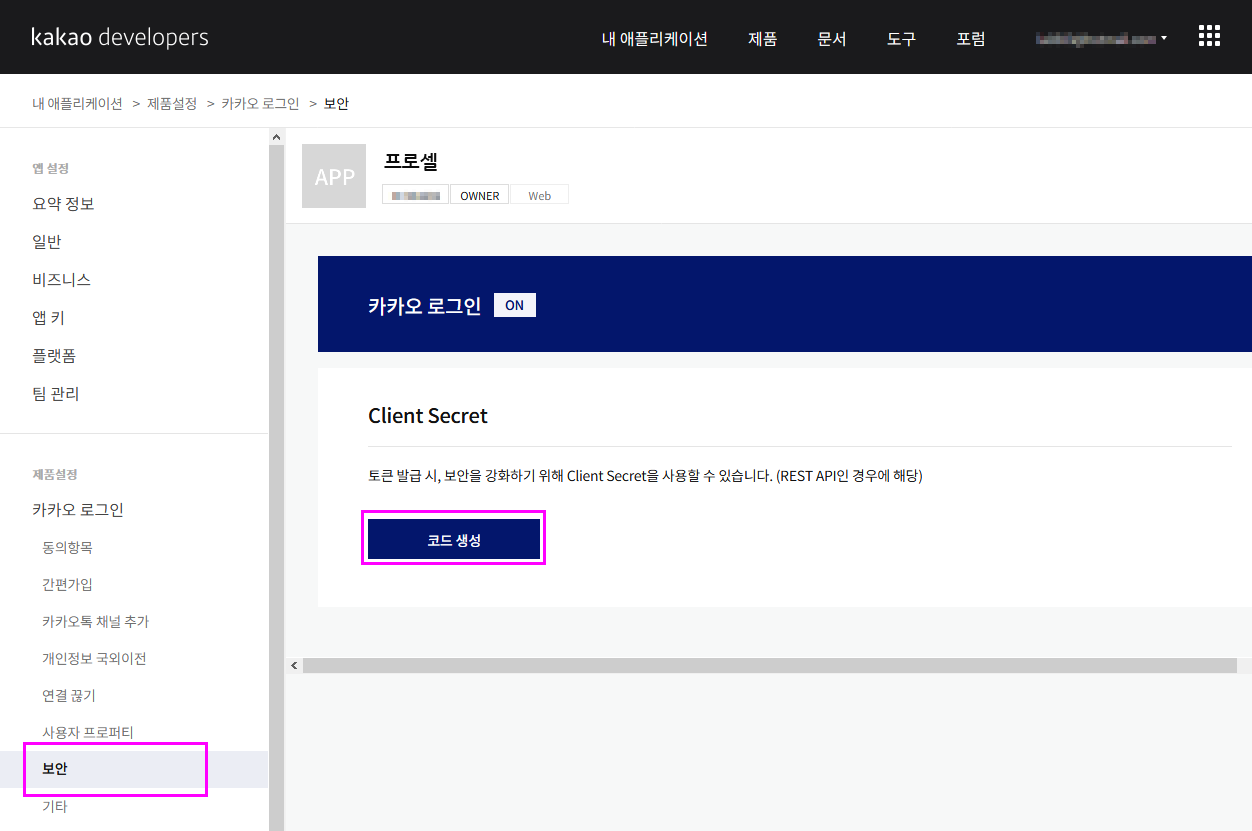Open 내 애플리케이션 in top navigation

coord(655,39)
